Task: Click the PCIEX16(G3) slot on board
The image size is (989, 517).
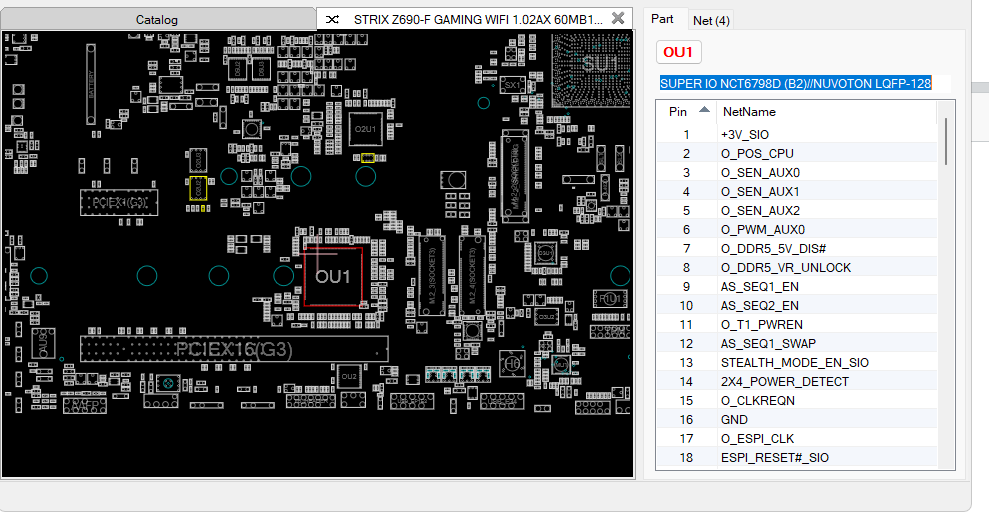Action: pyautogui.click(x=234, y=349)
